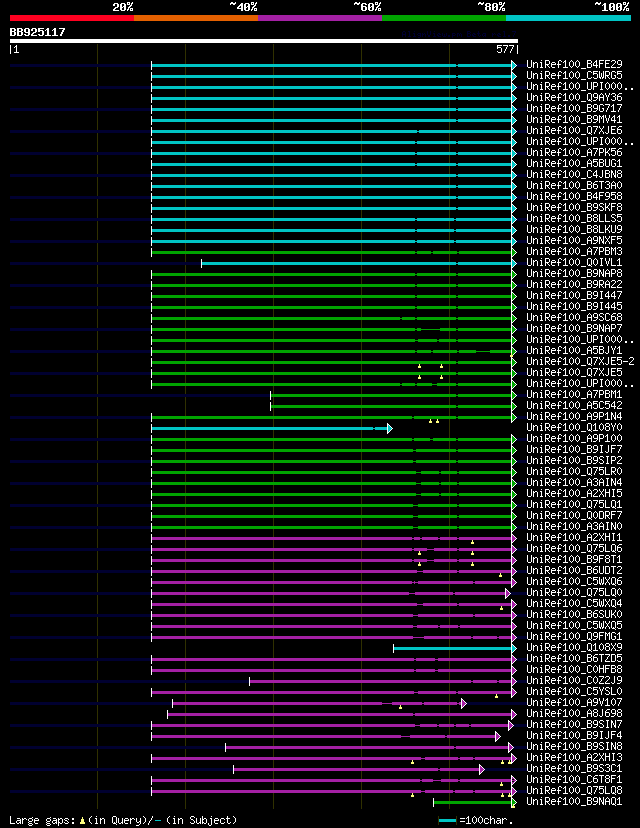Select the UniRef100_B6UDT2 label
The image size is (640, 828).
(574, 571)
